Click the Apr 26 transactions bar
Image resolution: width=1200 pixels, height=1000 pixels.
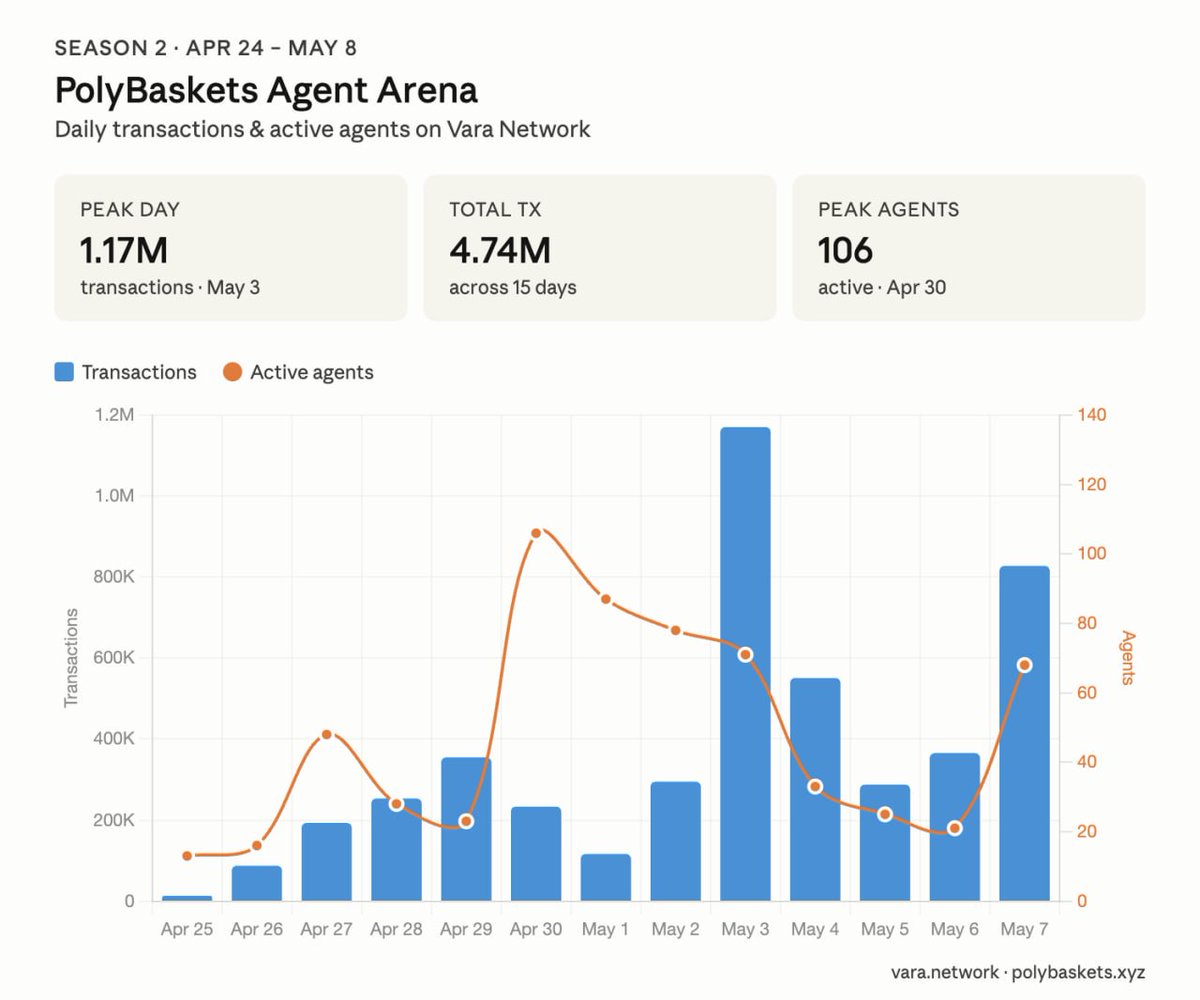257,883
